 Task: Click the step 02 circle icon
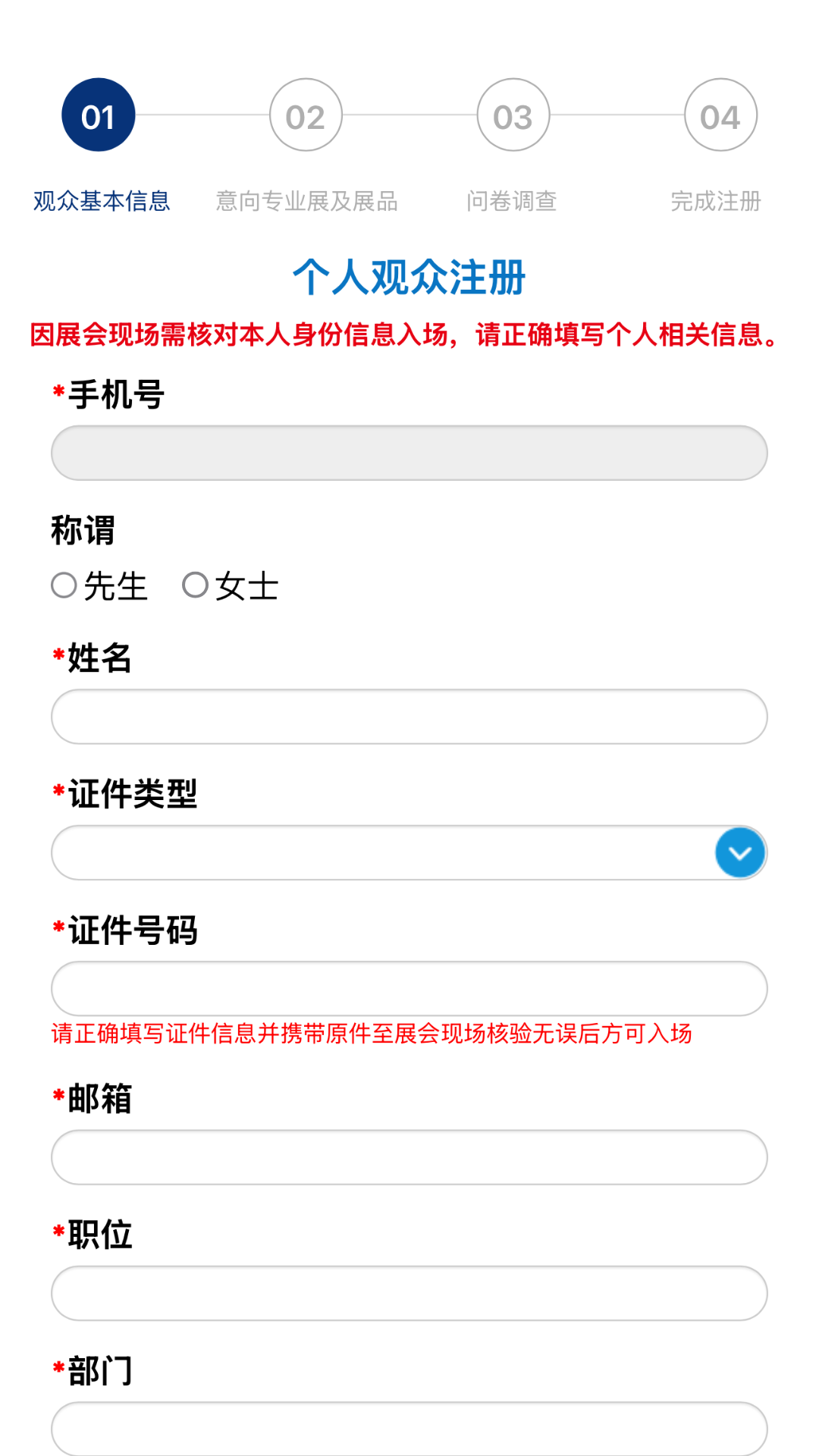[306, 115]
